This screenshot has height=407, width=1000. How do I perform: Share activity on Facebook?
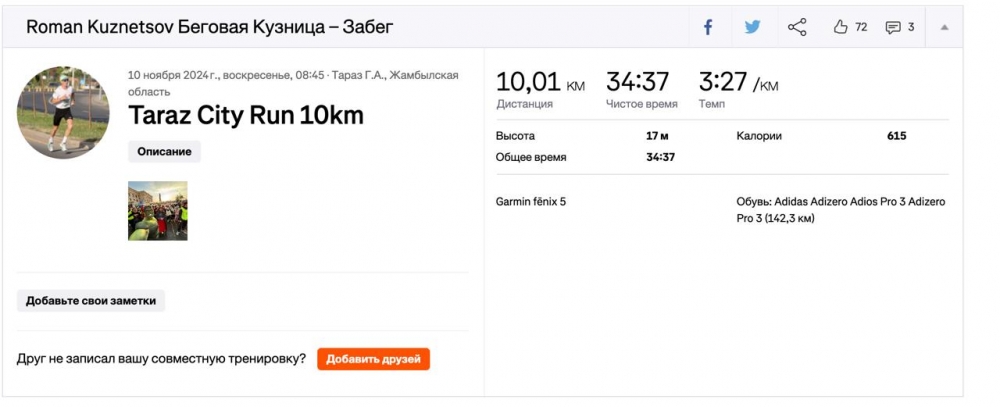point(708,27)
